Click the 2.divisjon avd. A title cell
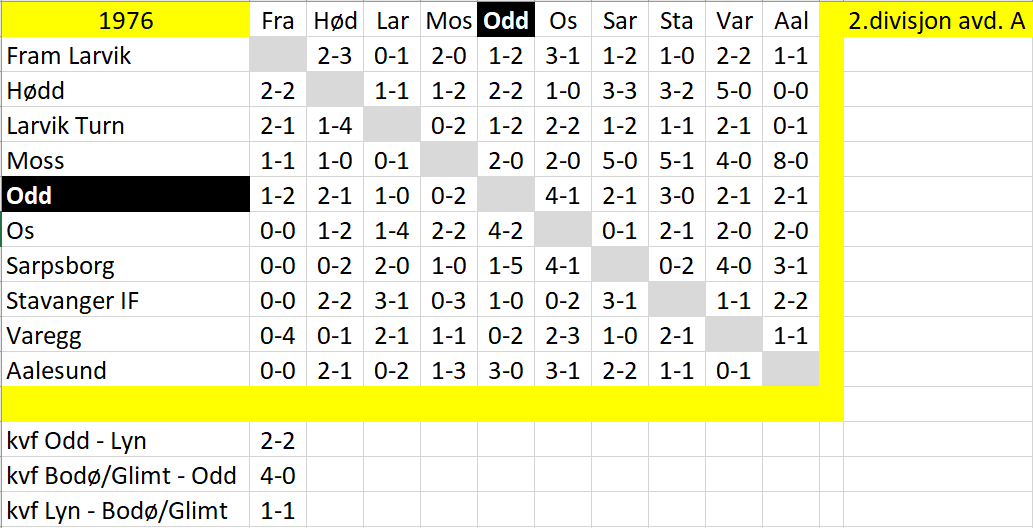This screenshot has height=528, width=1033. (938, 20)
